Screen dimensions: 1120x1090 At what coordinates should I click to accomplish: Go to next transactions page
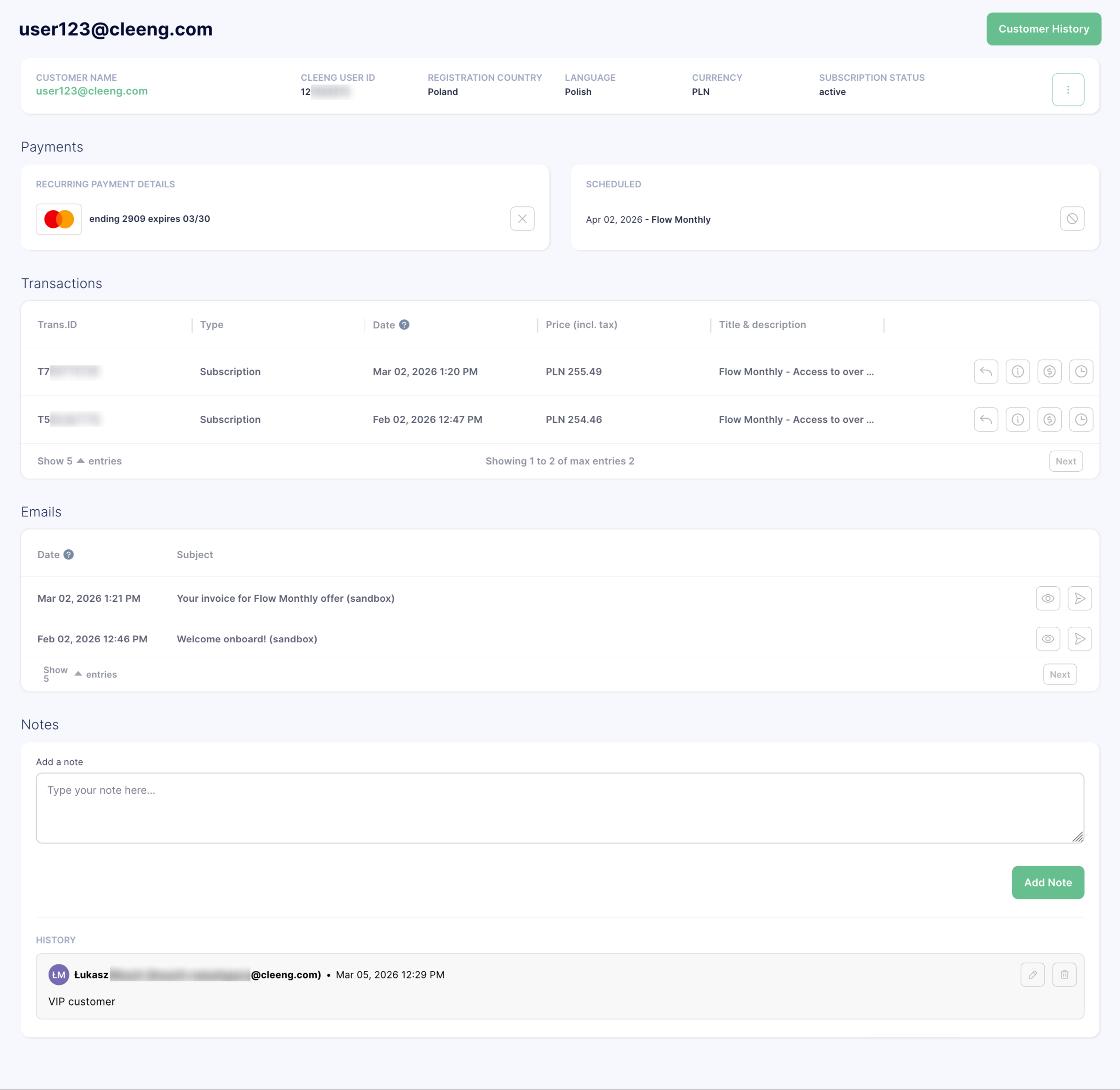coord(1065,461)
